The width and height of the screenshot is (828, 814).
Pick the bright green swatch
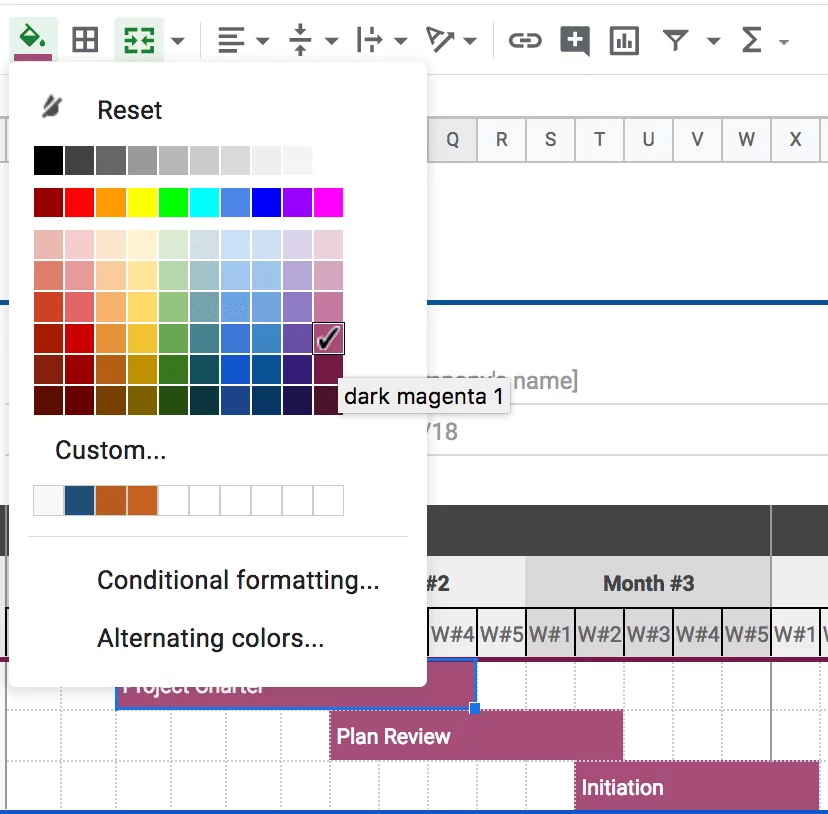coord(173,202)
